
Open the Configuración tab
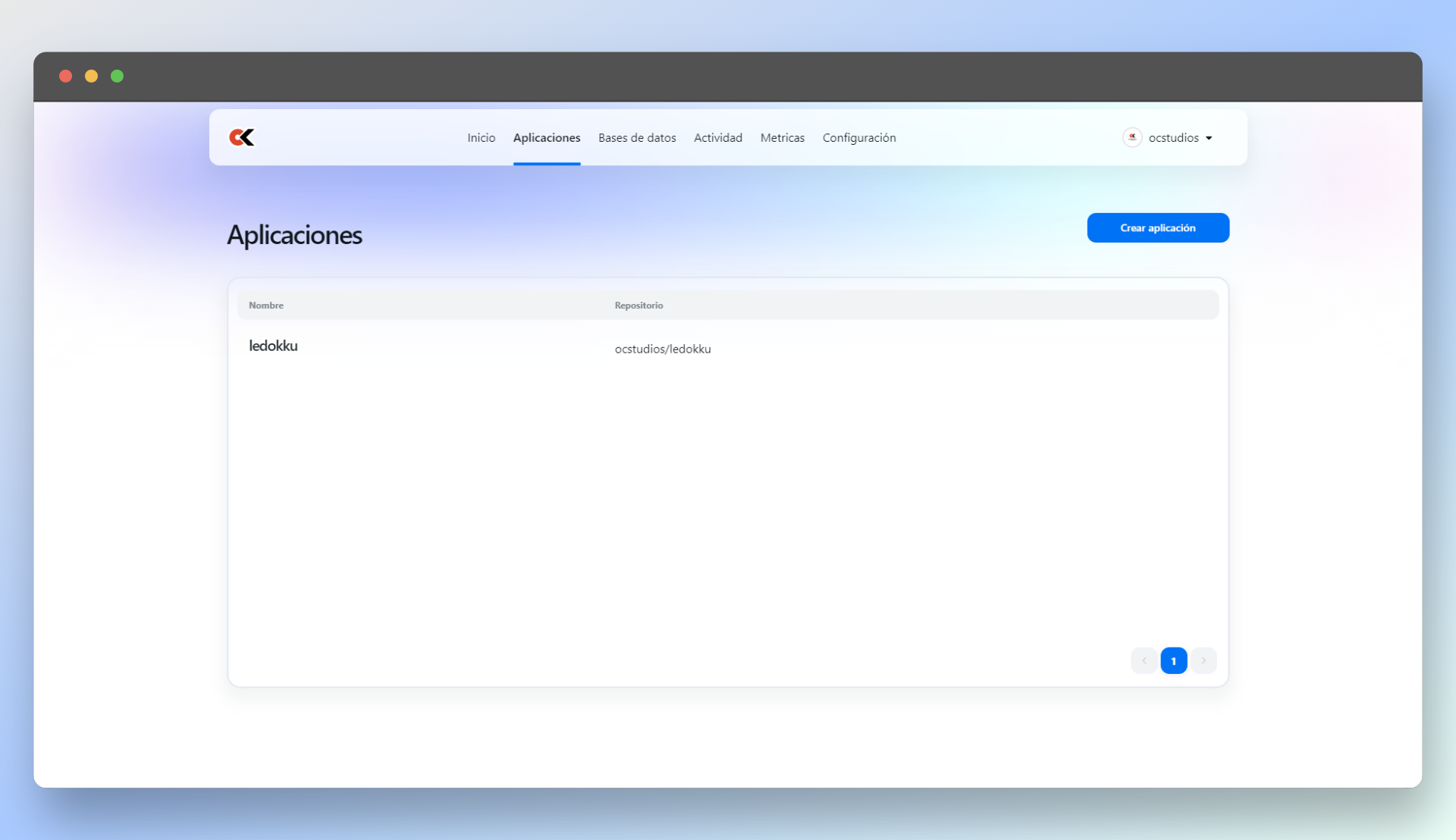859,137
